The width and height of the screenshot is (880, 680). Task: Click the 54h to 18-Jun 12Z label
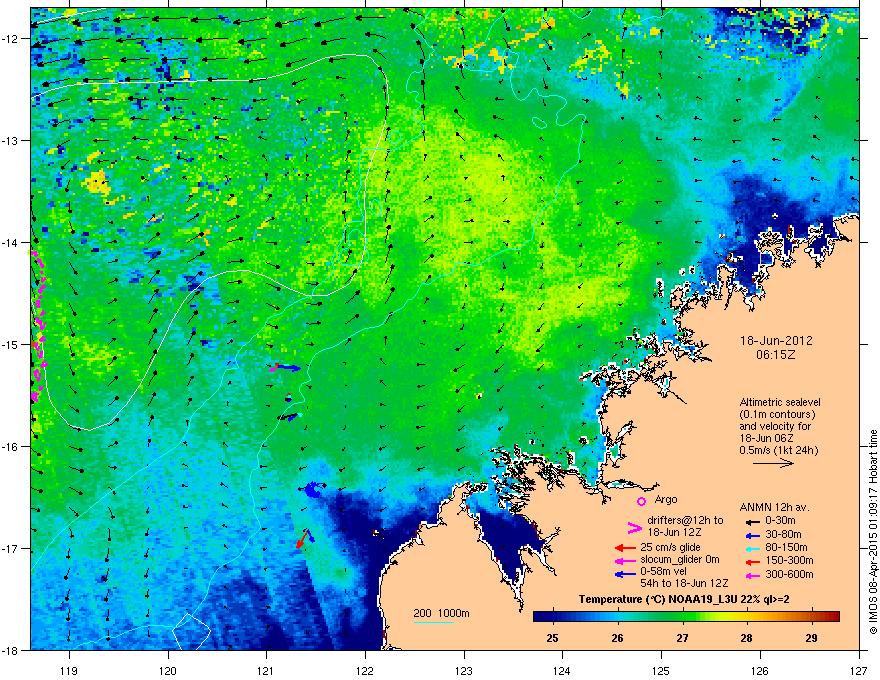click(684, 583)
